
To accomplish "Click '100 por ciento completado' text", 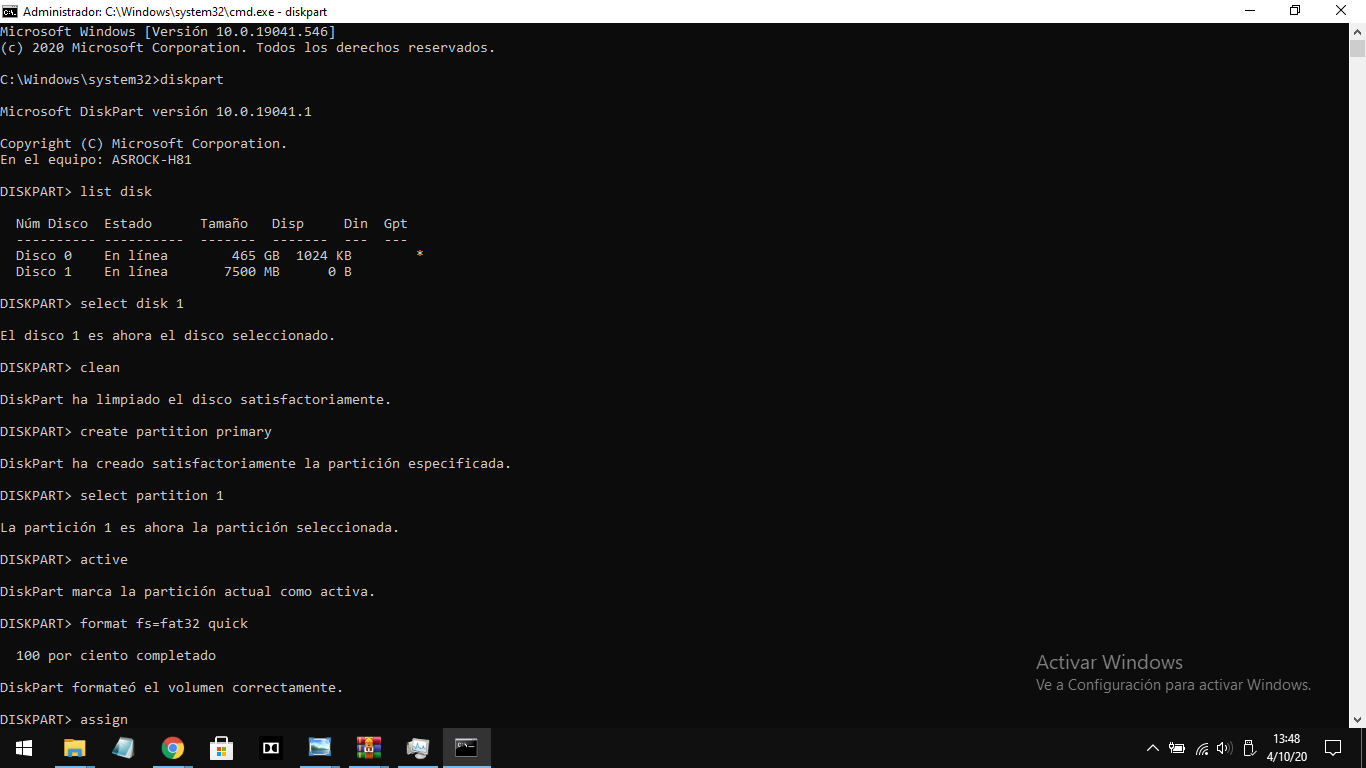I will (x=116, y=655).
